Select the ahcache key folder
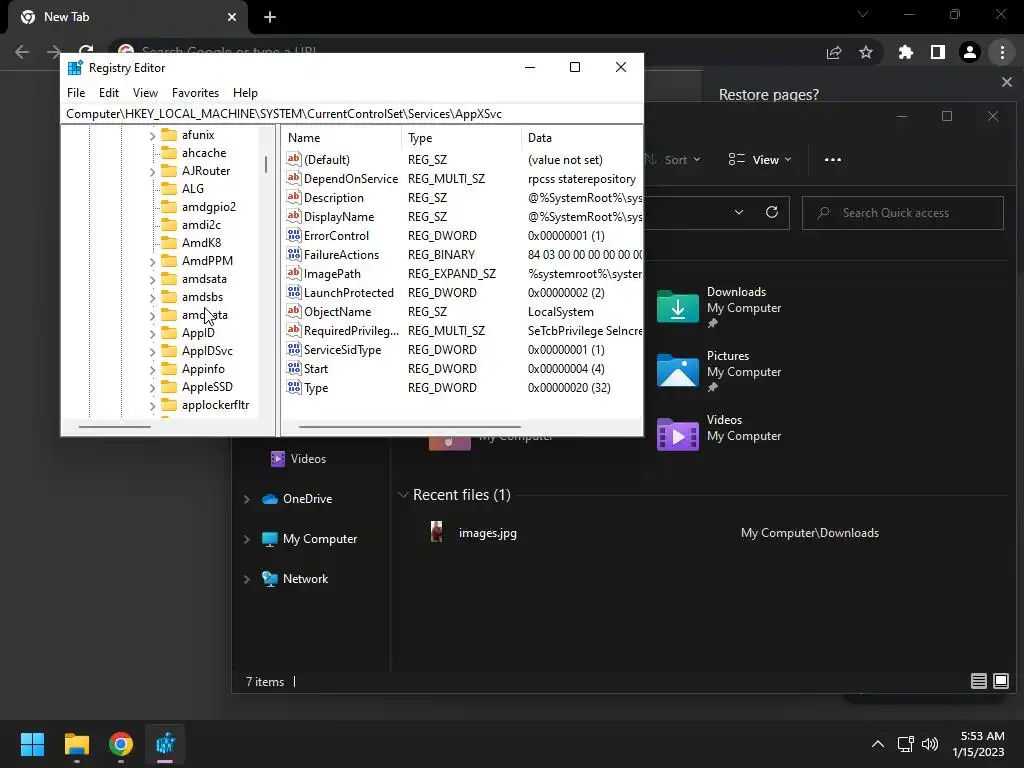1024x768 pixels. (193, 153)
